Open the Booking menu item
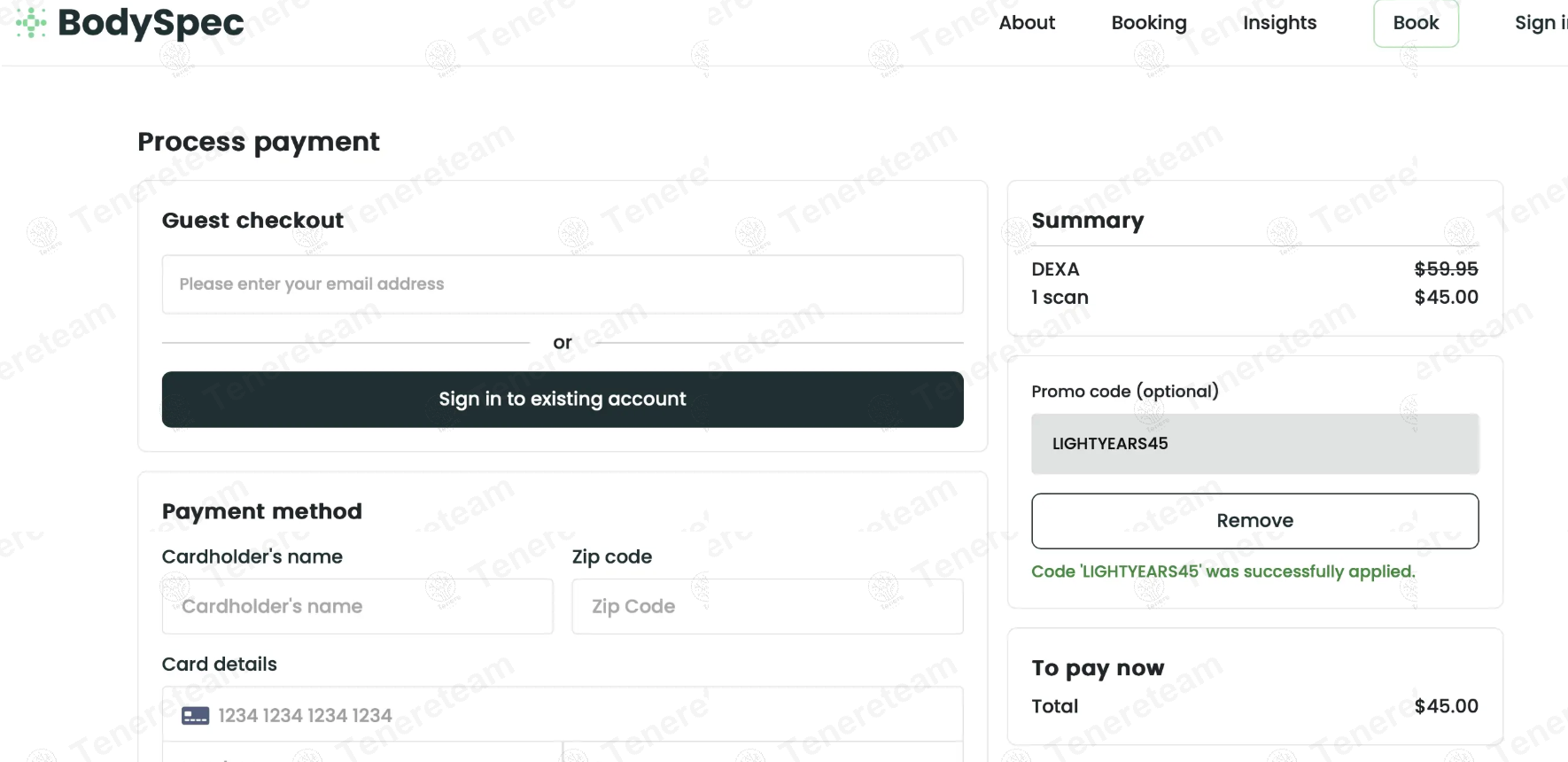 pos(1149,23)
